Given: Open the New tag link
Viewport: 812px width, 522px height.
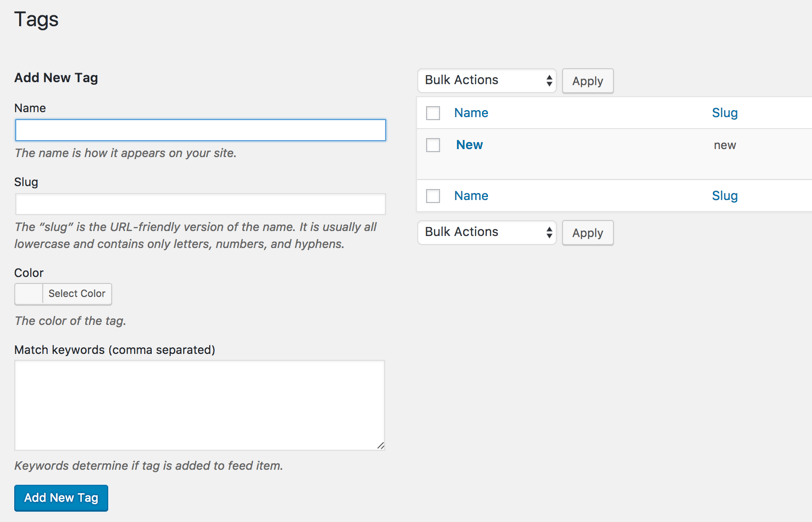Looking at the screenshot, I should tap(469, 145).
